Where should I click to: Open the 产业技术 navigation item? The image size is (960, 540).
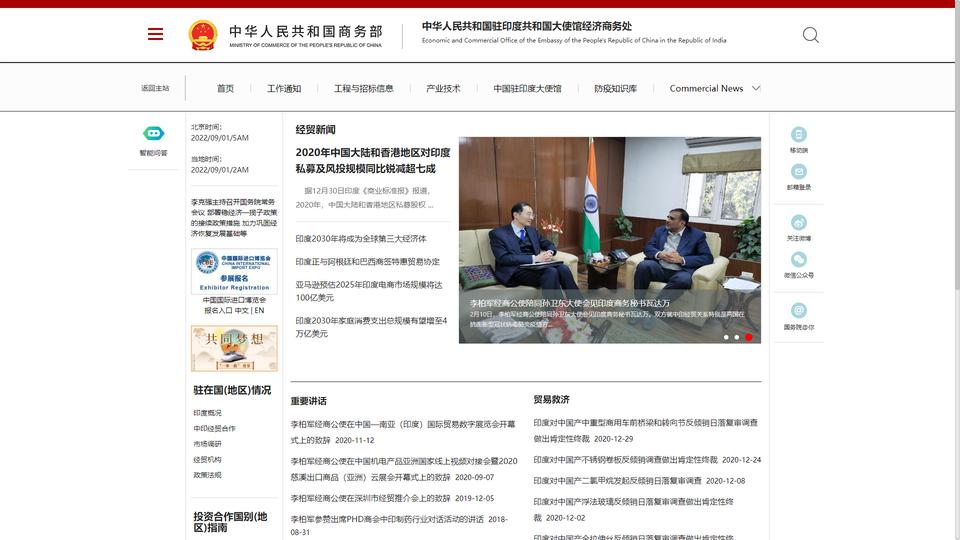(x=443, y=88)
